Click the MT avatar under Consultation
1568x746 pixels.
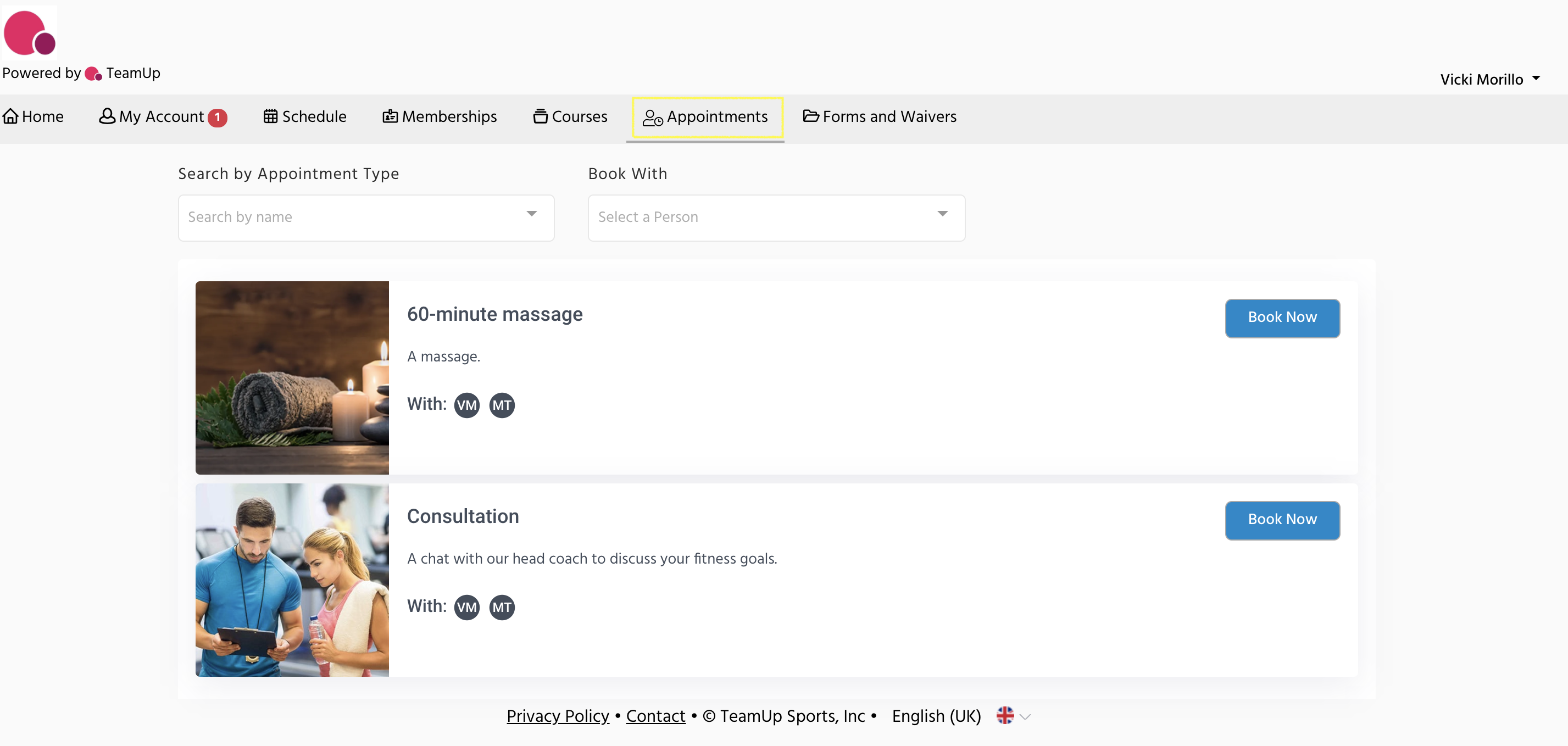click(502, 607)
